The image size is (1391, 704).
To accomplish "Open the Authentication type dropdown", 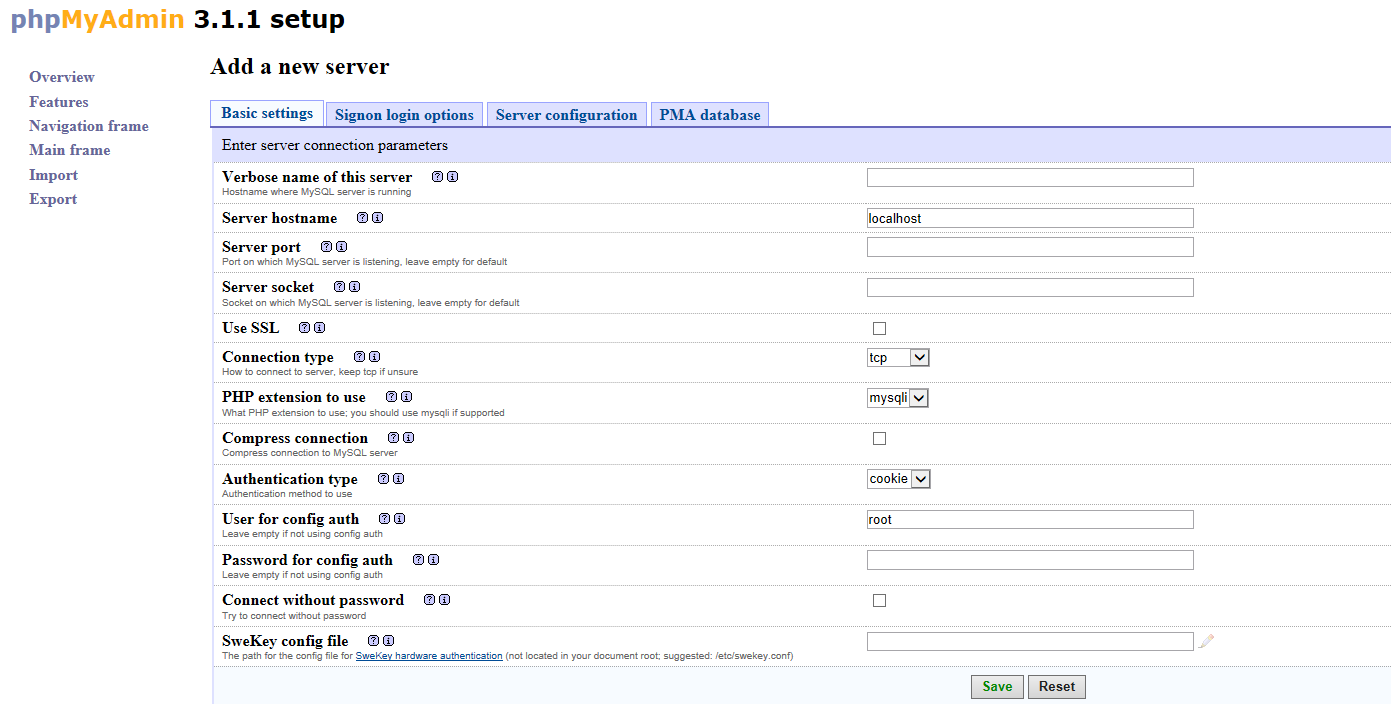I will click(898, 478).
